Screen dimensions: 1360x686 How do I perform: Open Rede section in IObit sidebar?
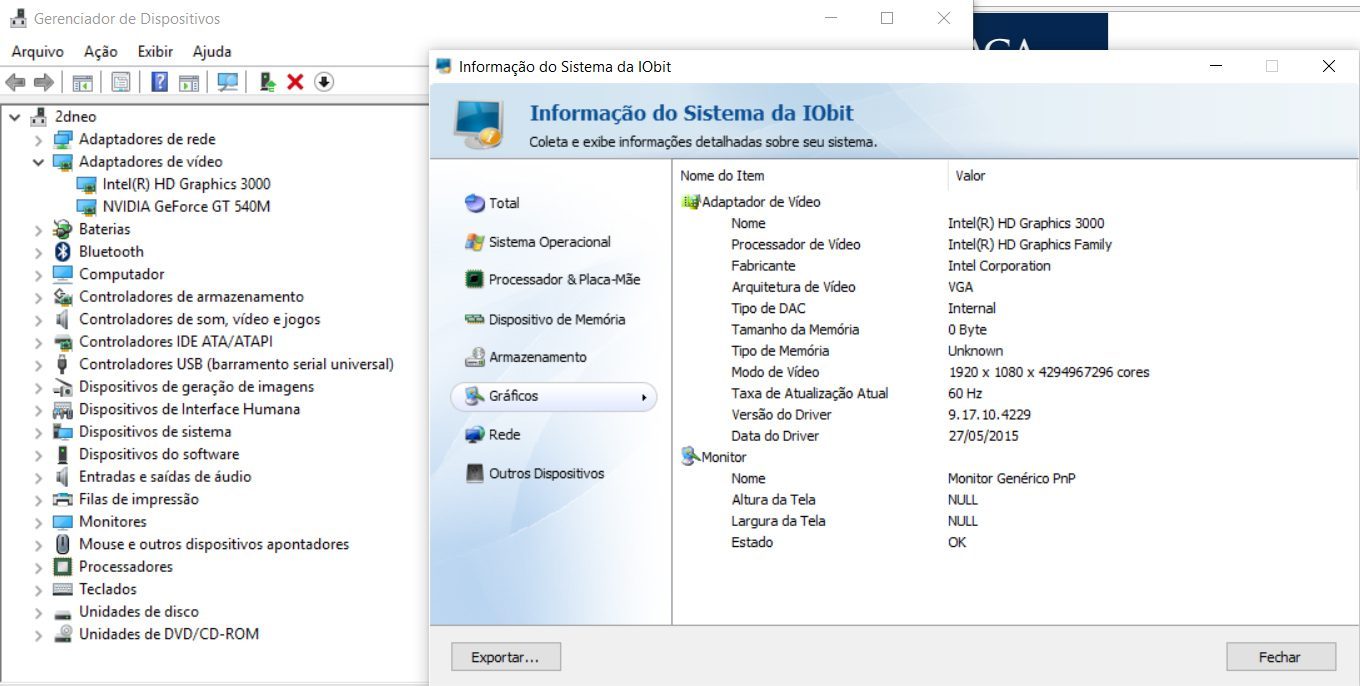(x=504, y=435)
